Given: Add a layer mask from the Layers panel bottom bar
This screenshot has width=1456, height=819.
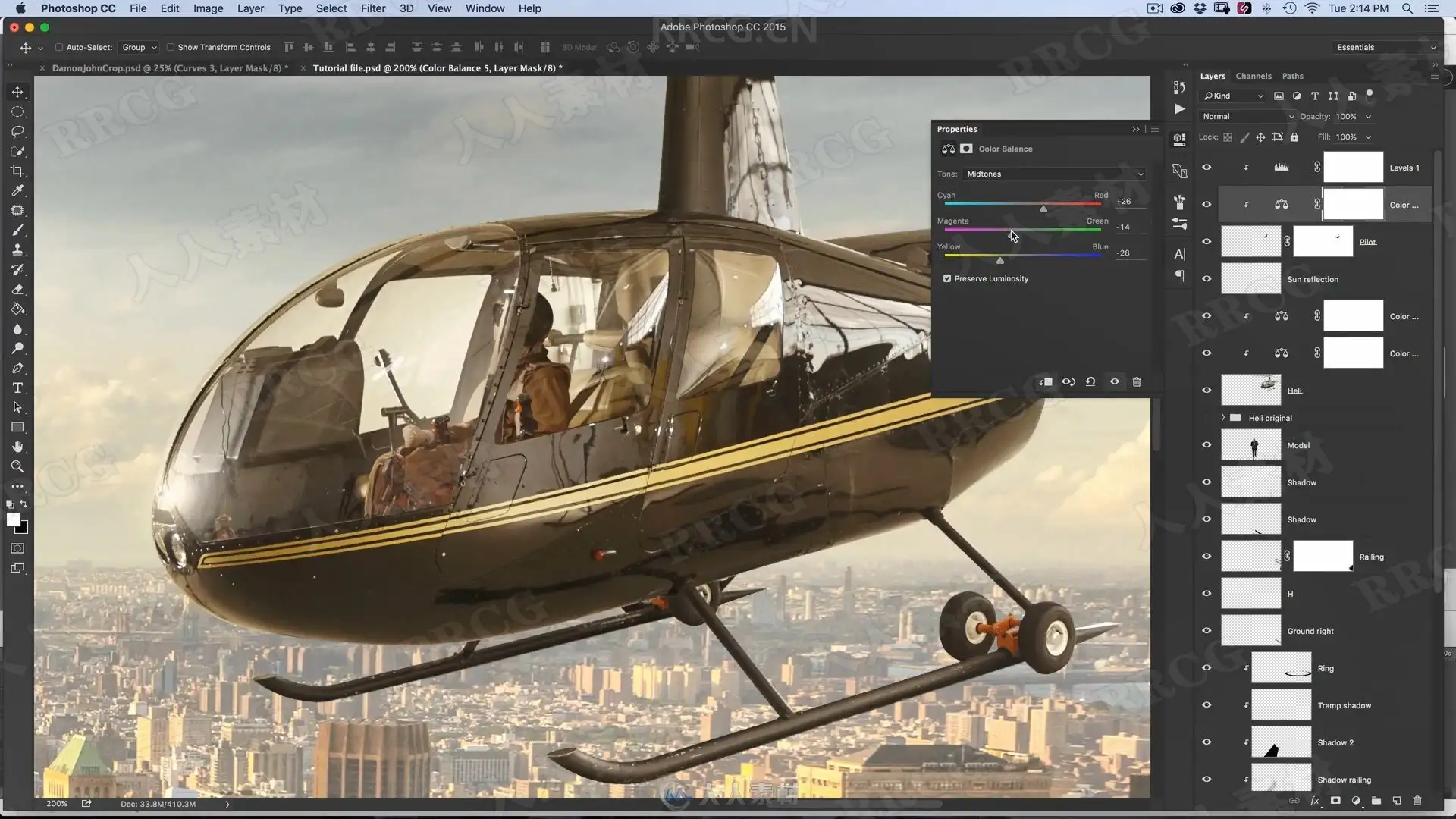Looking at the screenshot, I should pos(1335,801).
